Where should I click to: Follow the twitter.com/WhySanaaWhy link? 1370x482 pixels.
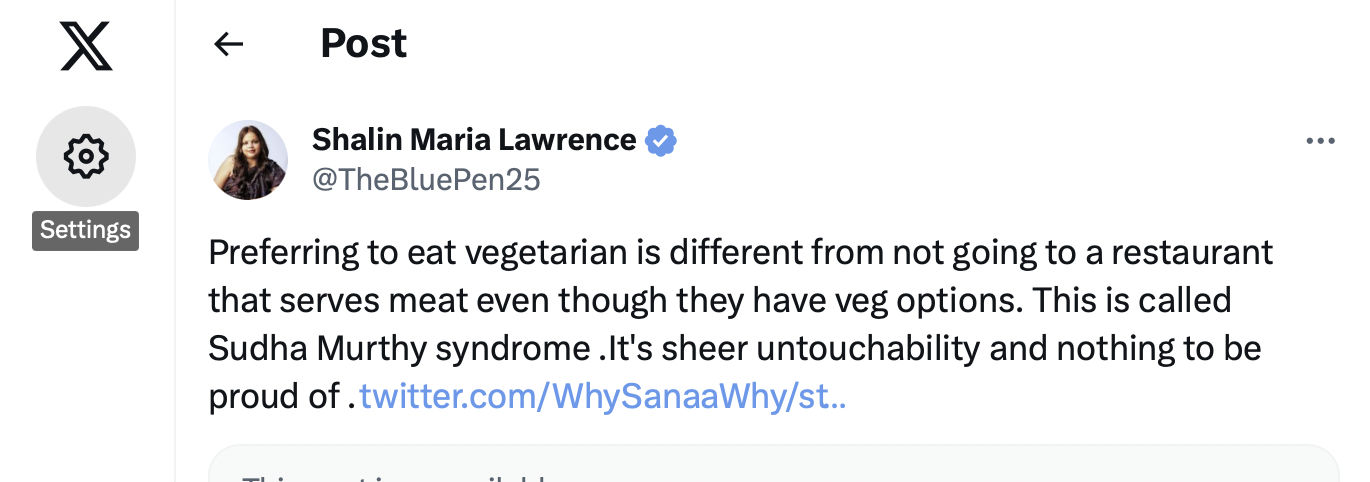click(x=603, y=397)
